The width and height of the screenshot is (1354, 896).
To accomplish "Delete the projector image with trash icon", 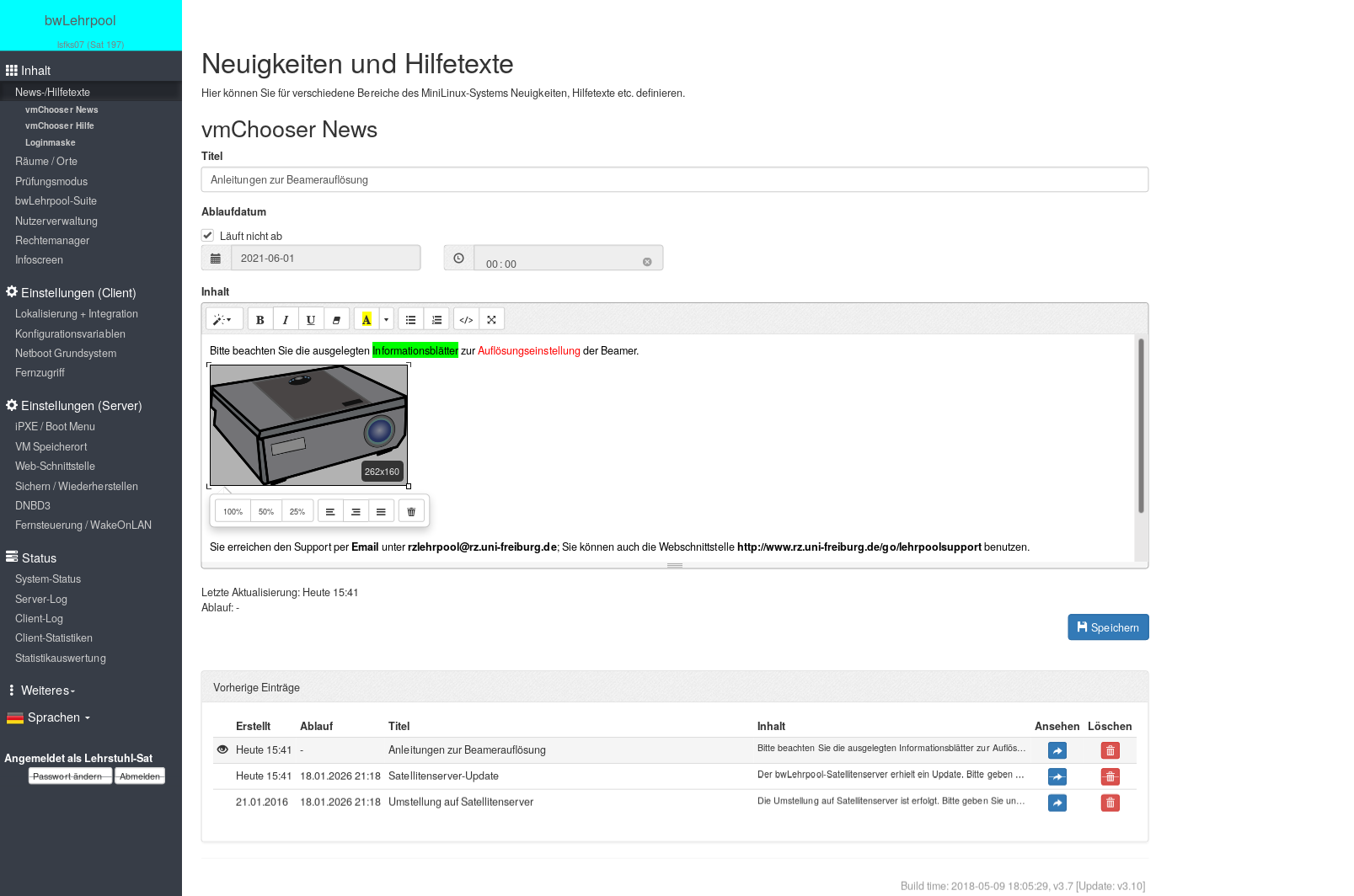I will click(411, 511).
